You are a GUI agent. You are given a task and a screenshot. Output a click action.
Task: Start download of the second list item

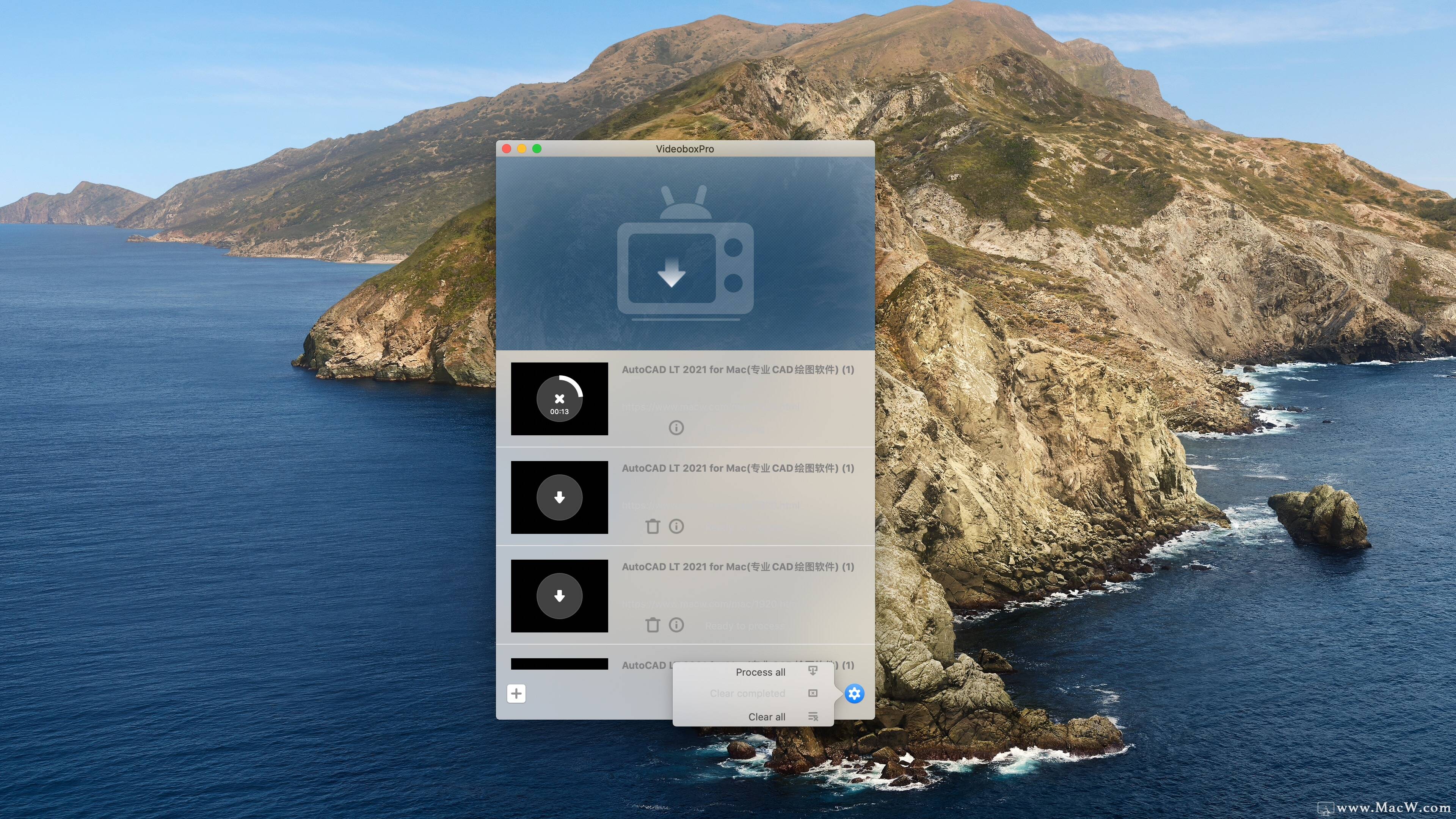(x=559, y=497)
